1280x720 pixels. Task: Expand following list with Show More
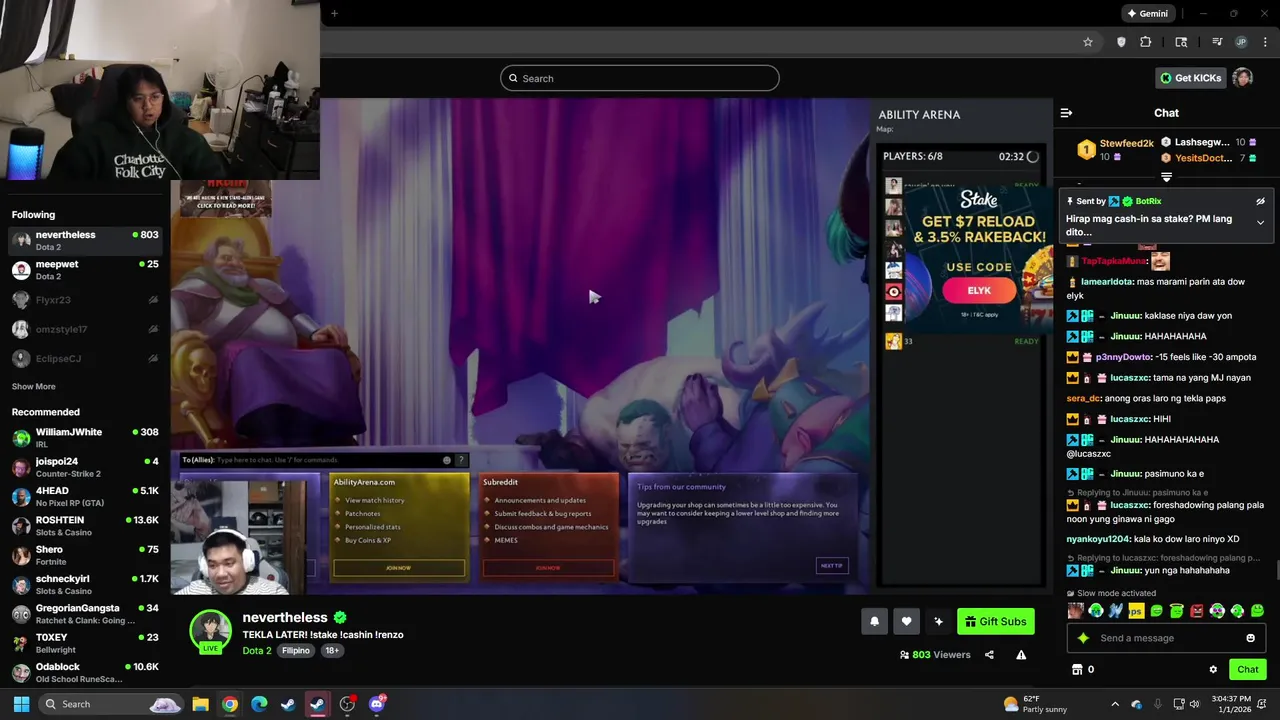33,386
